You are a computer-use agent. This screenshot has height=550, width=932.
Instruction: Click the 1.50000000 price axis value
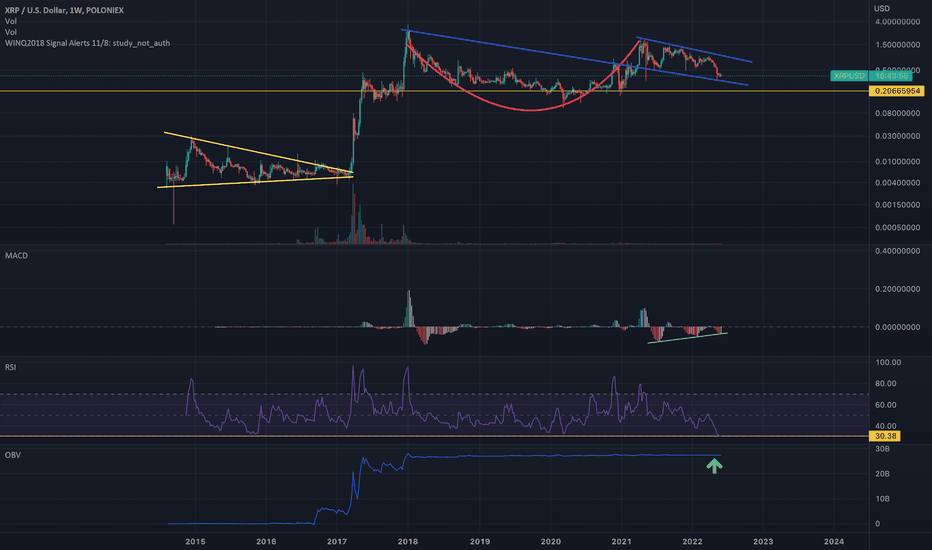coord(897,45)
